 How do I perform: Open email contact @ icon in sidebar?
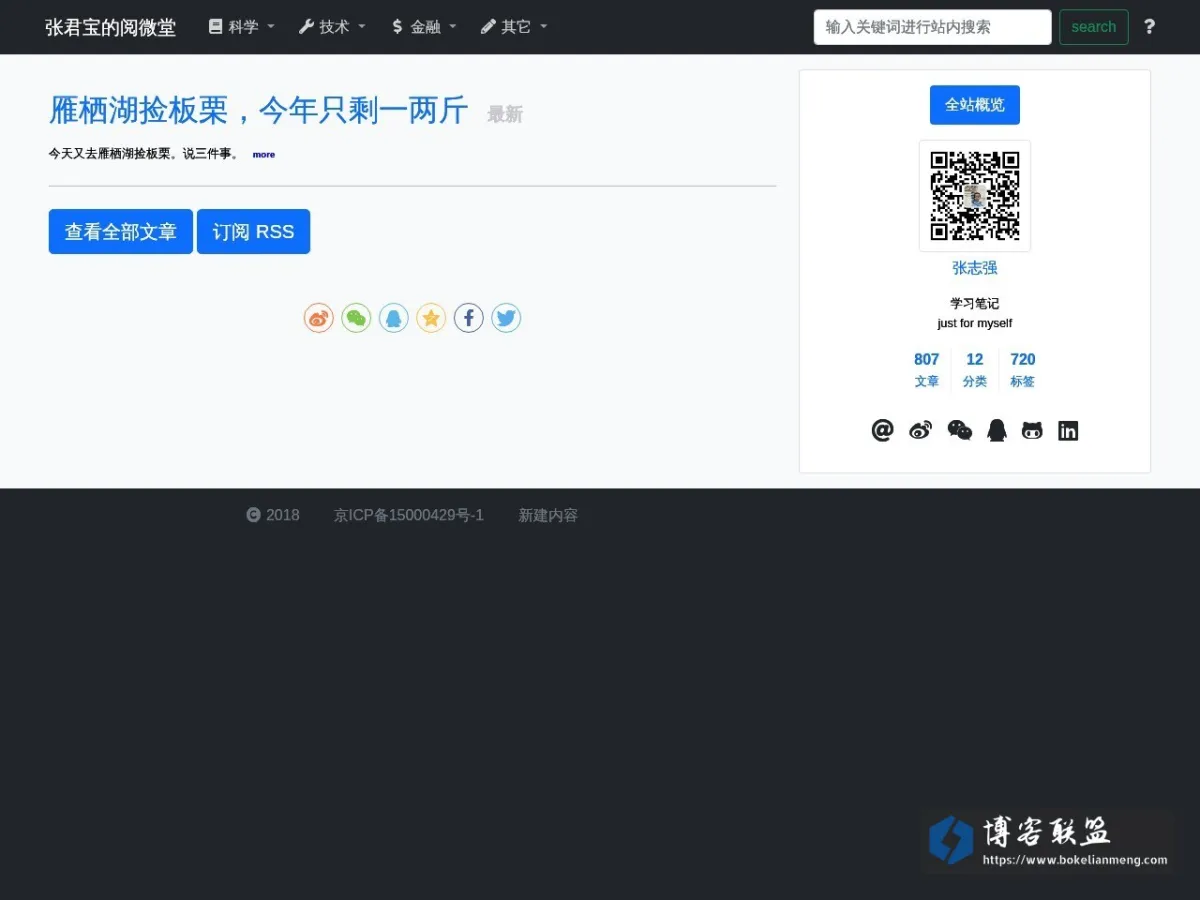coord(882,430)
